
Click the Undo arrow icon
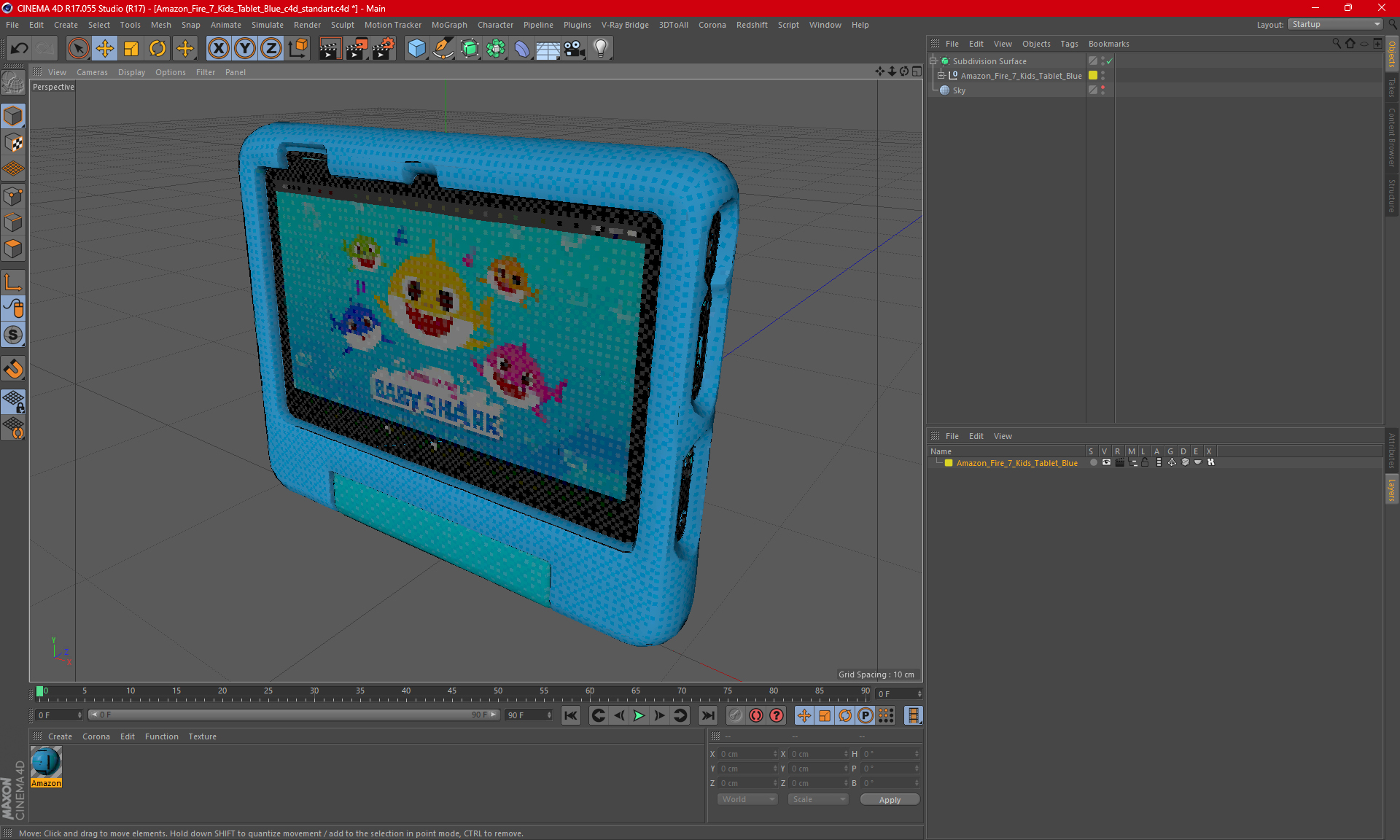click(20, 48)
